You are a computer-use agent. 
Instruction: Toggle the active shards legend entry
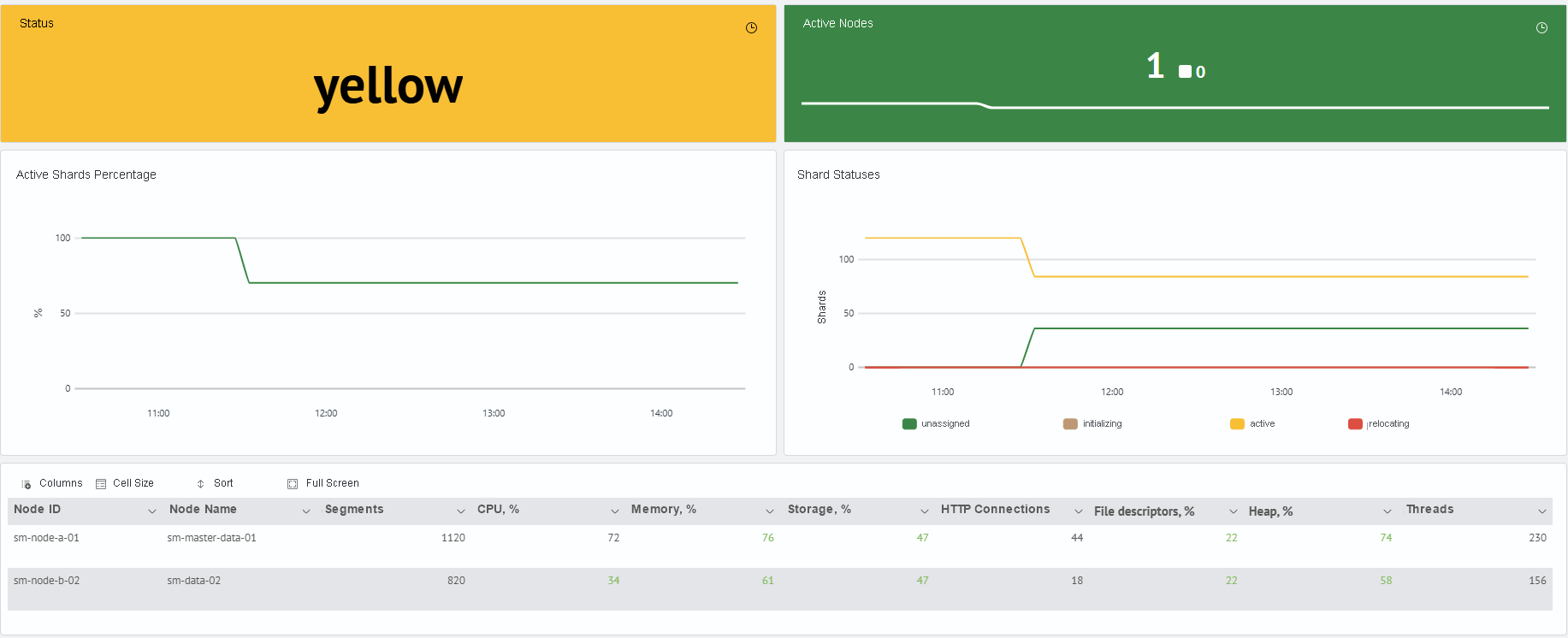[x=1252, y=424]
